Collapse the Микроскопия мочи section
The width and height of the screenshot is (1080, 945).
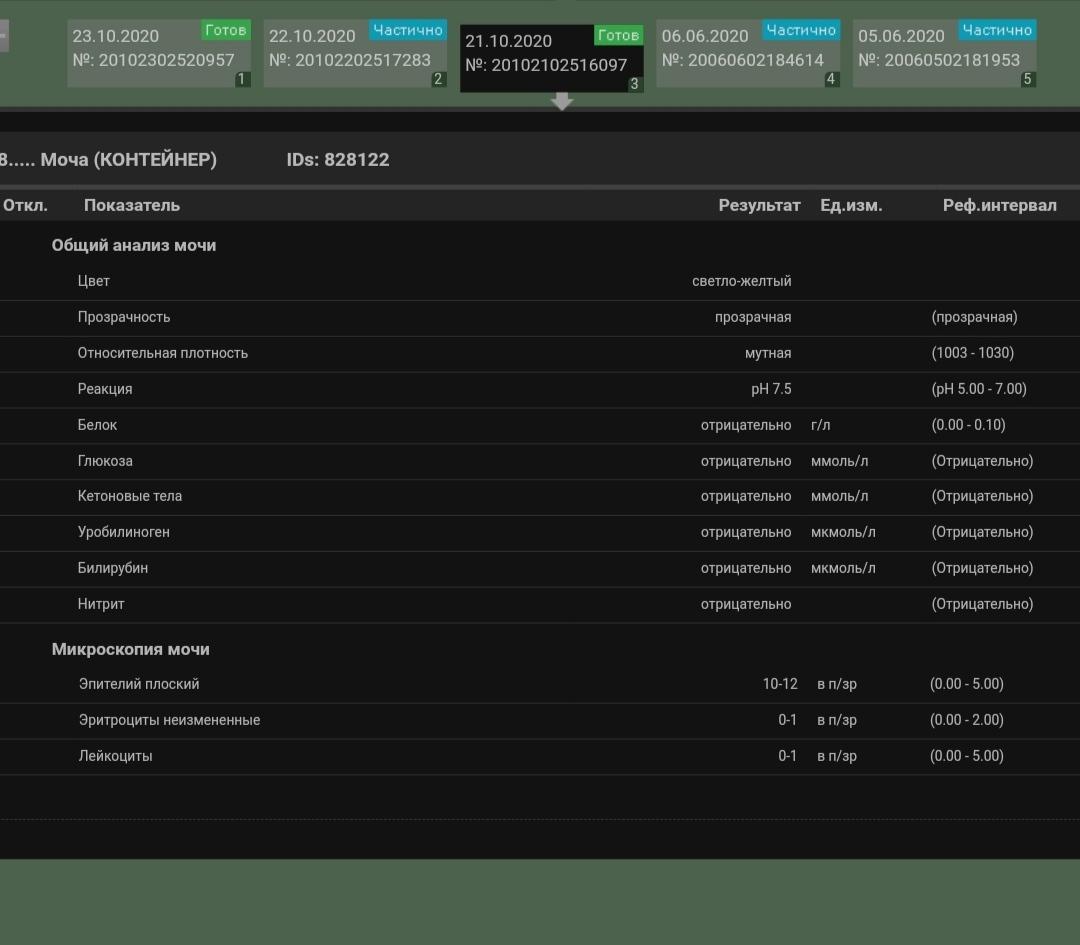coord(131,649)
